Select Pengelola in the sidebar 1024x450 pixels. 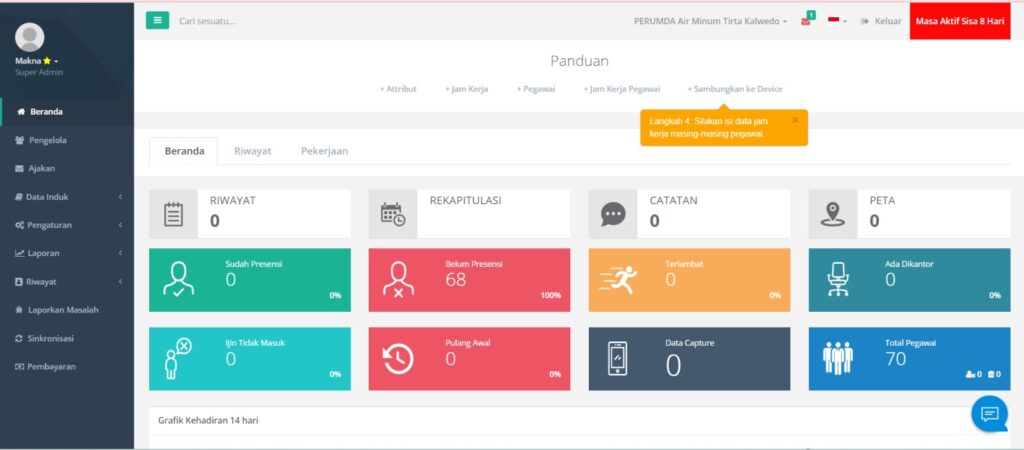coord(48,140)
